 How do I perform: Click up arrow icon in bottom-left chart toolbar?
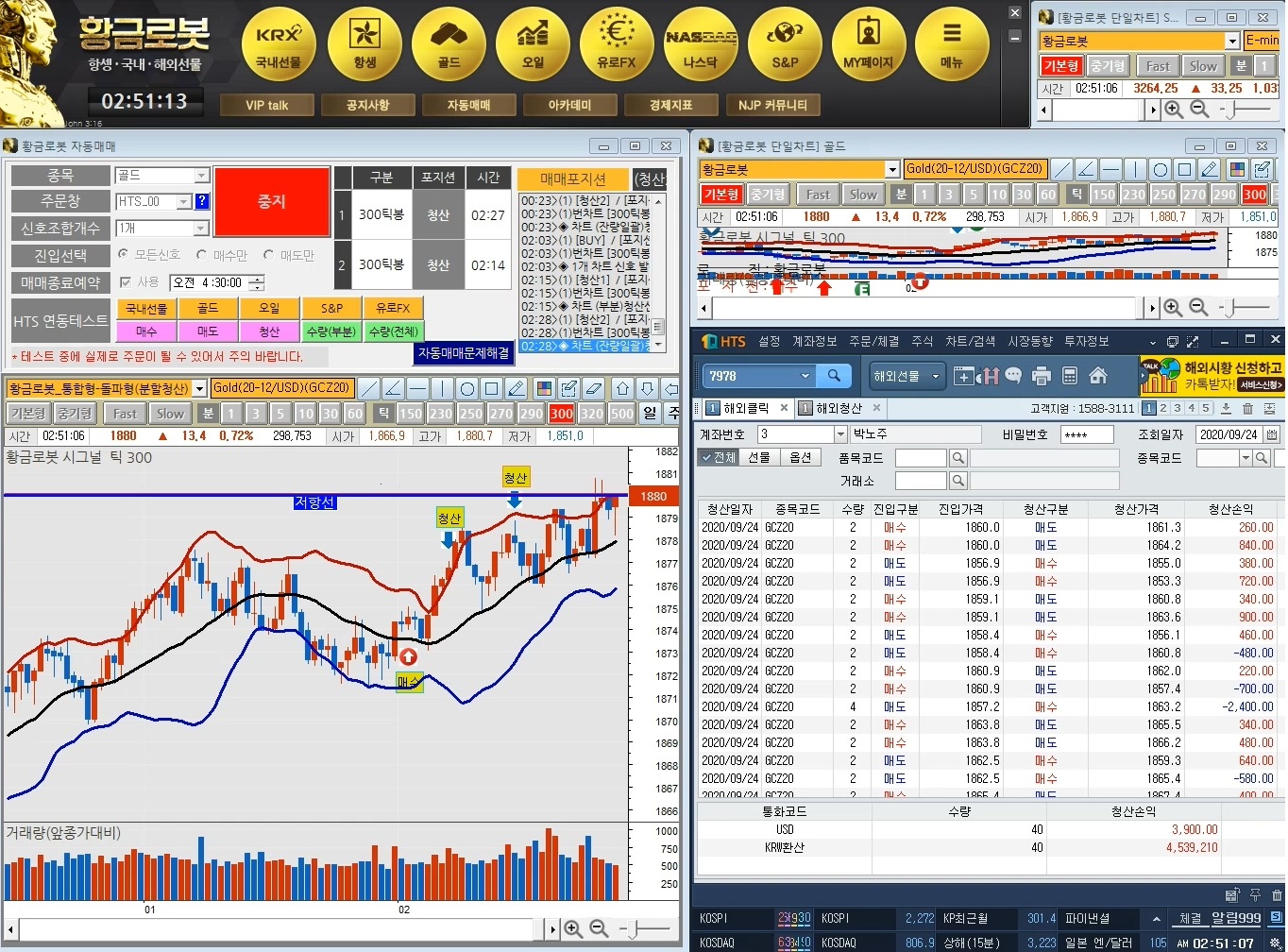coord(622,388)
